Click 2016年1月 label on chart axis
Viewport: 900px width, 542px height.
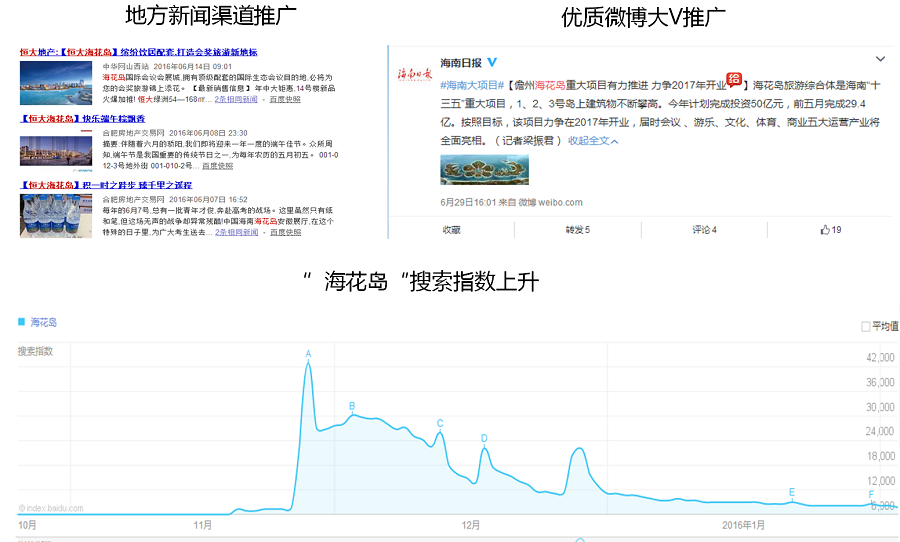tap(743, 525)
